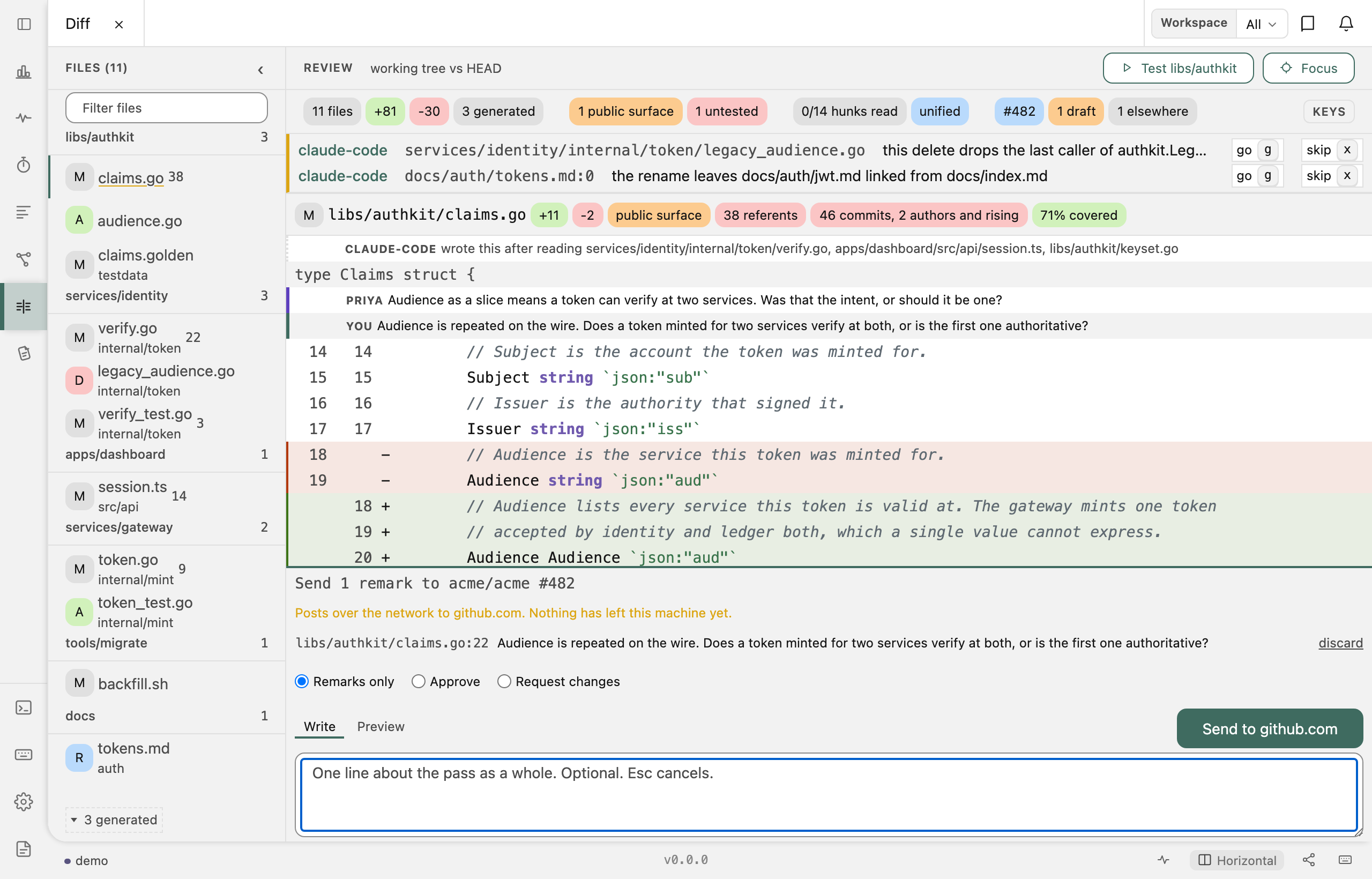Open pull request #482 pill
The width and height of the screenshot is (1372, 879).
tap(1019, 111)
